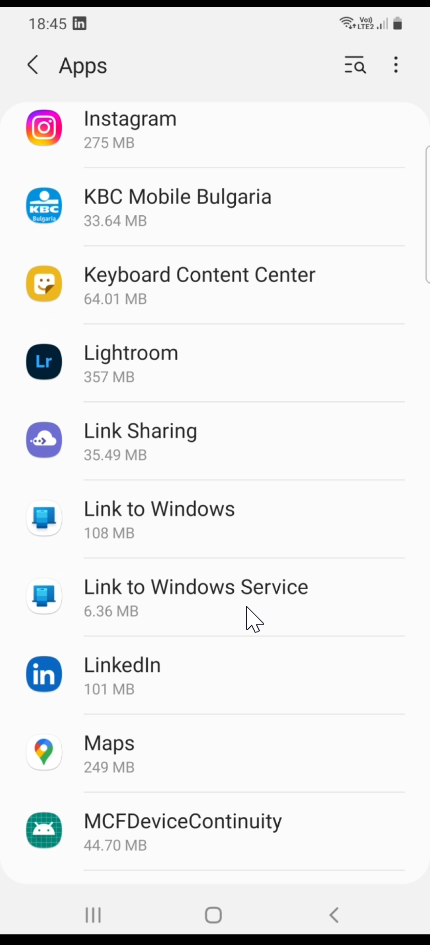
Task: Tap the Lightroom Lr icon
Action: [x=43, y=362]
